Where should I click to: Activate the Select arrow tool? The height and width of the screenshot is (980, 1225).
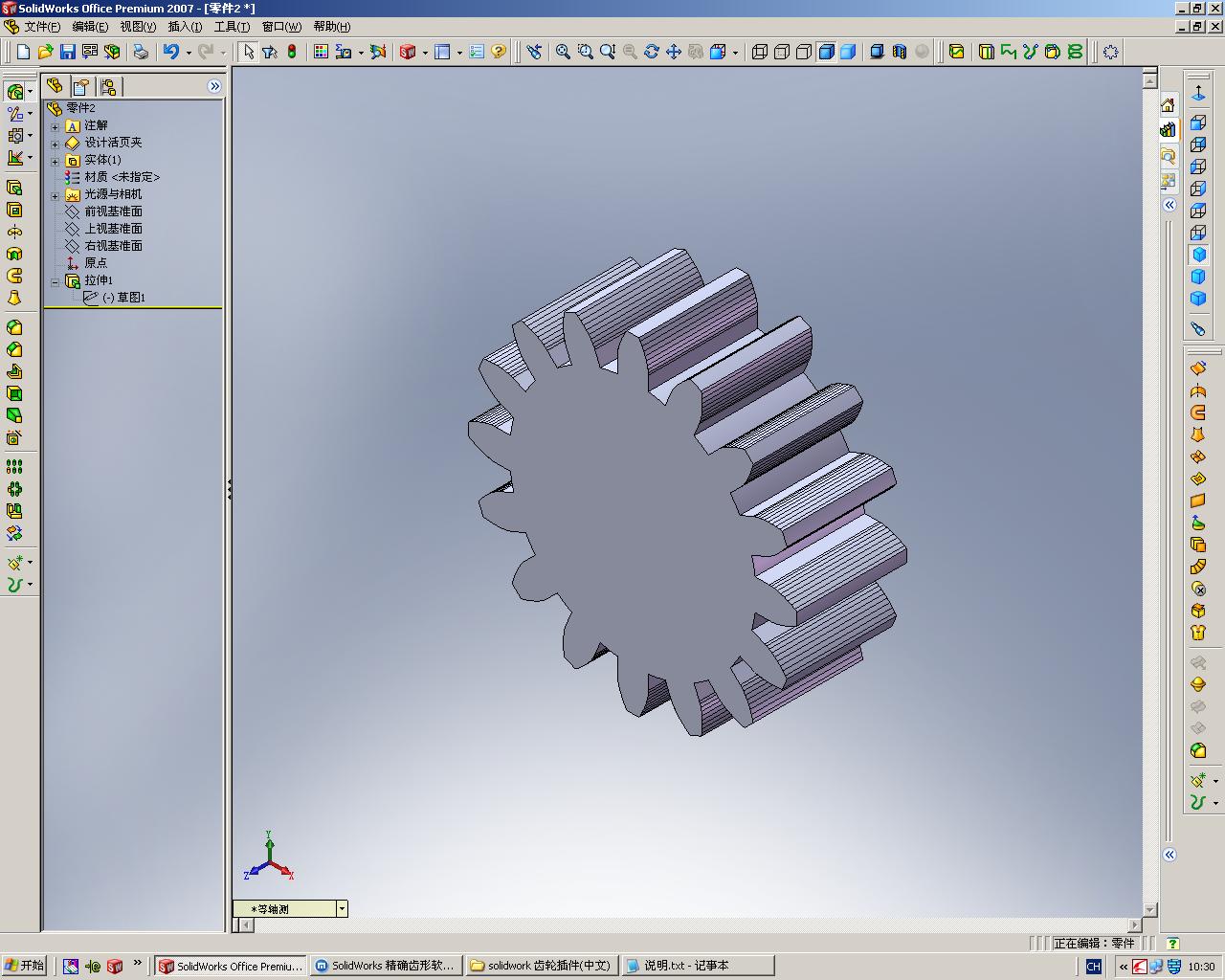tap(249, 52)
